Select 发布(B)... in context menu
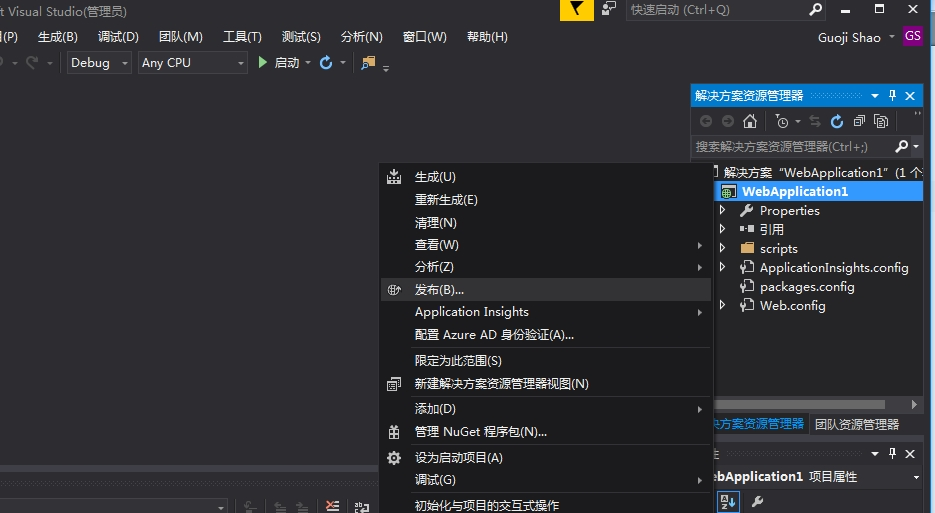 tap(546, 290)
